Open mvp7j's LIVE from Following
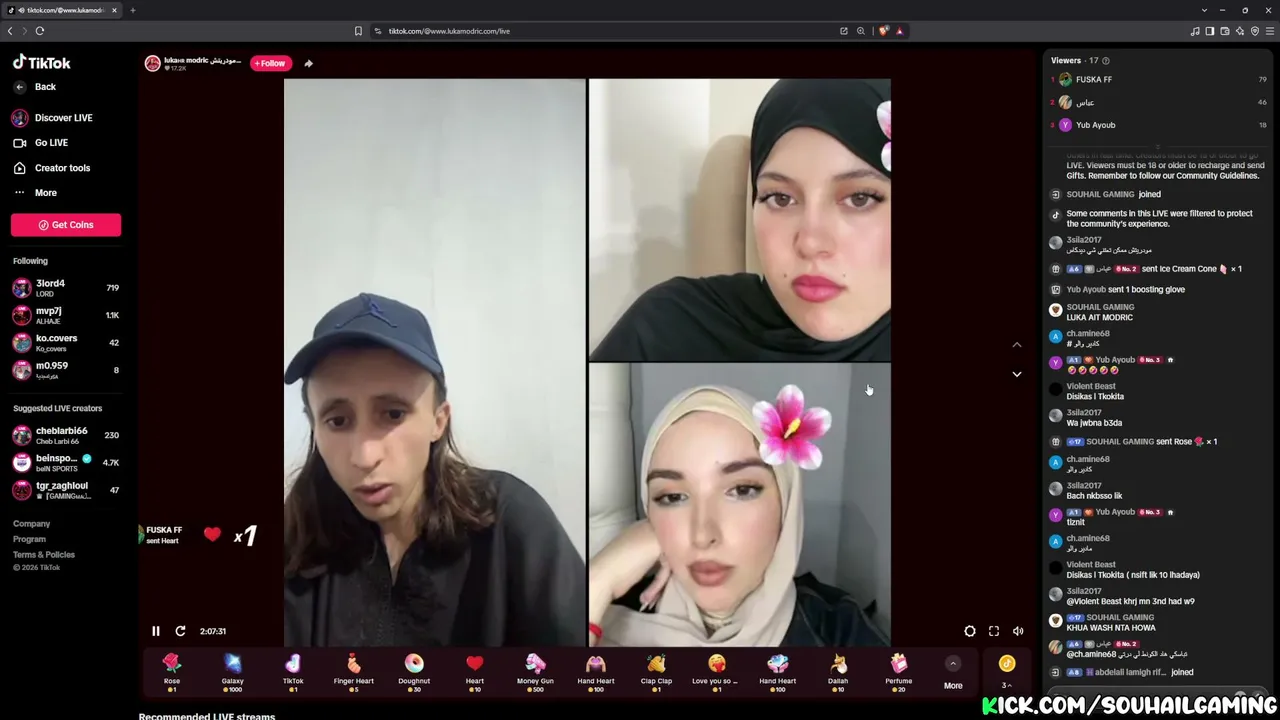The image size is (1280, 720). [x=66, y=315]
